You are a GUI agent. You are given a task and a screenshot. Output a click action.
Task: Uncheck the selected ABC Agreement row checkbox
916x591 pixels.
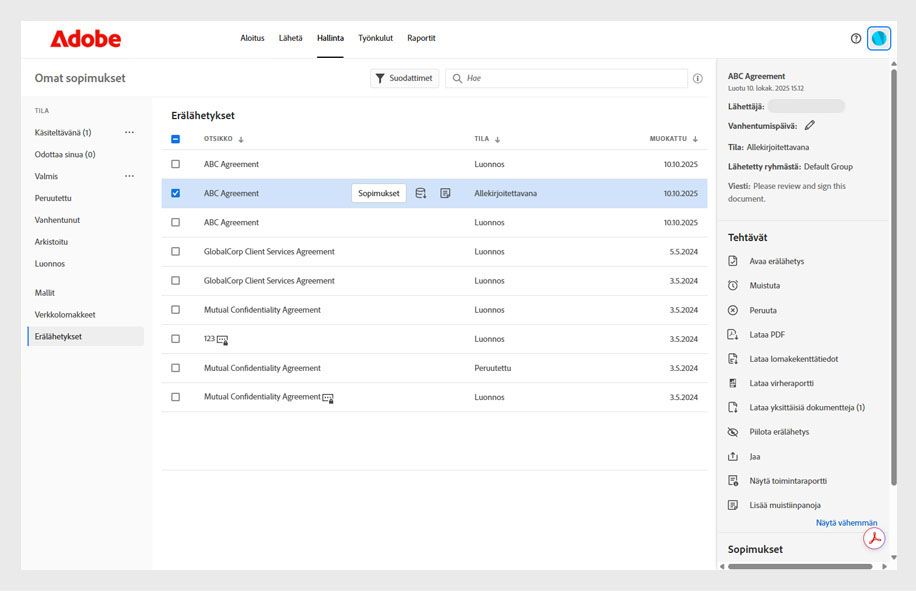point(176,193)
